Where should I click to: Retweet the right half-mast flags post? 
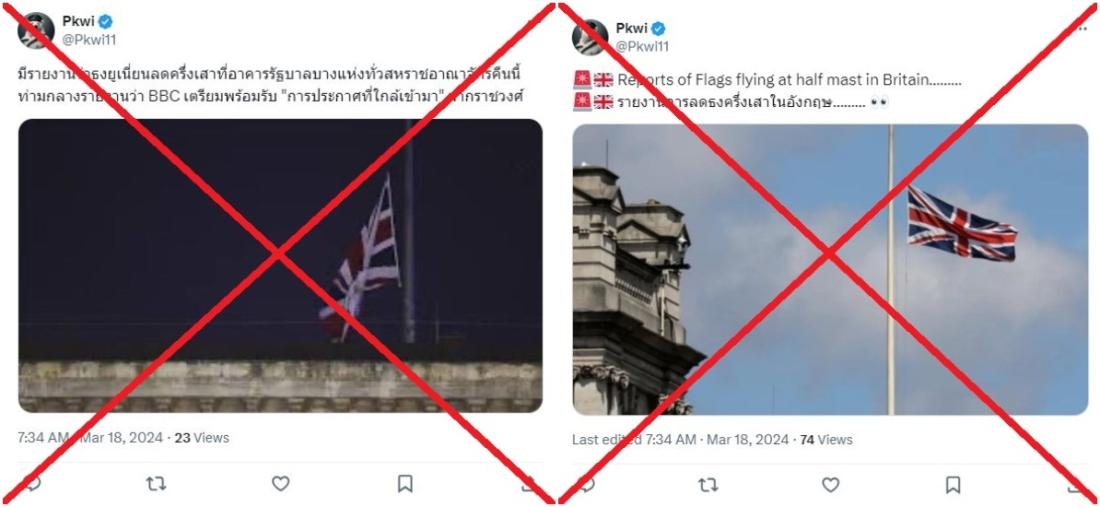point(708,485)
